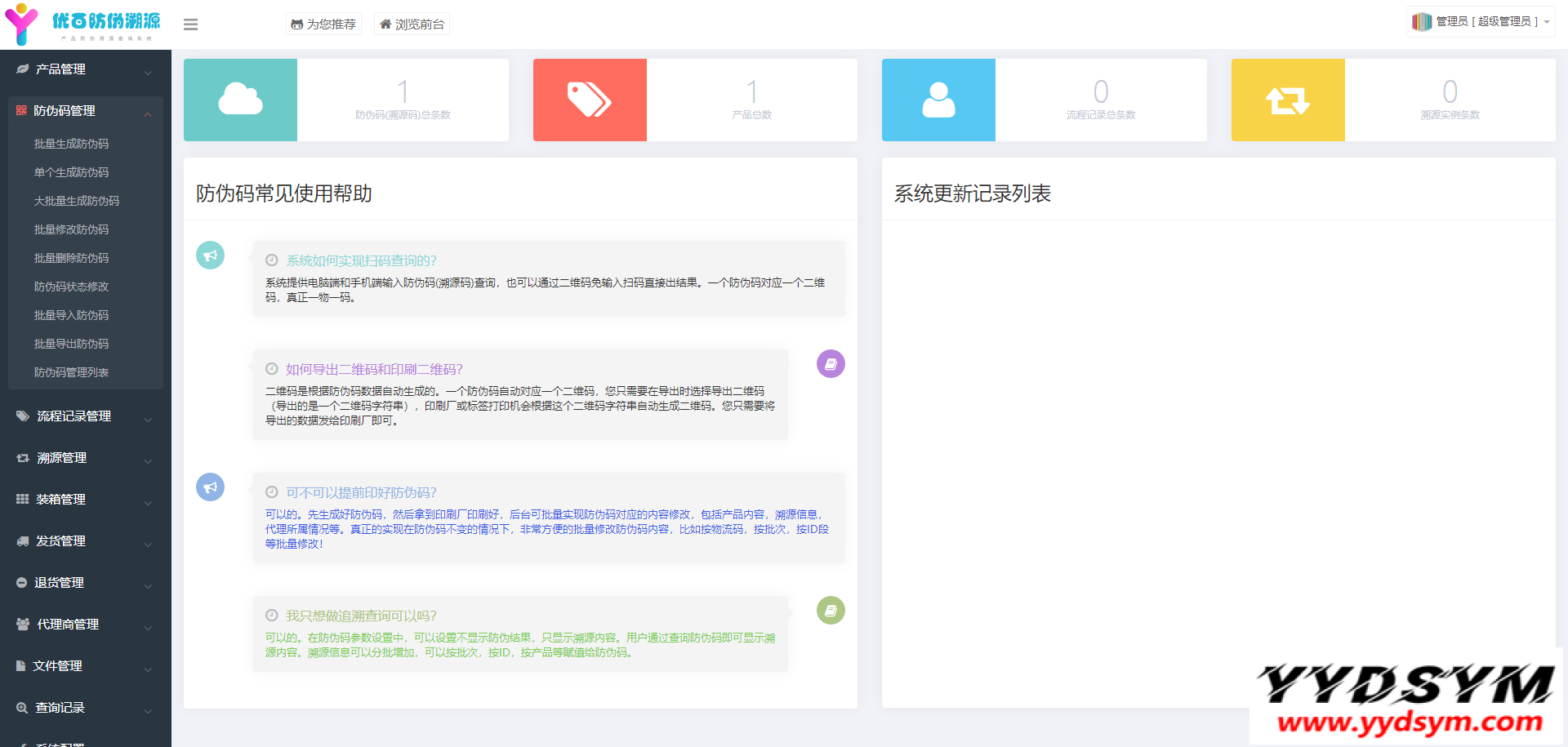Select 批量生成防伪码 in the sidebar
The width and height of the screenshot is (1568, 747).
71,144
